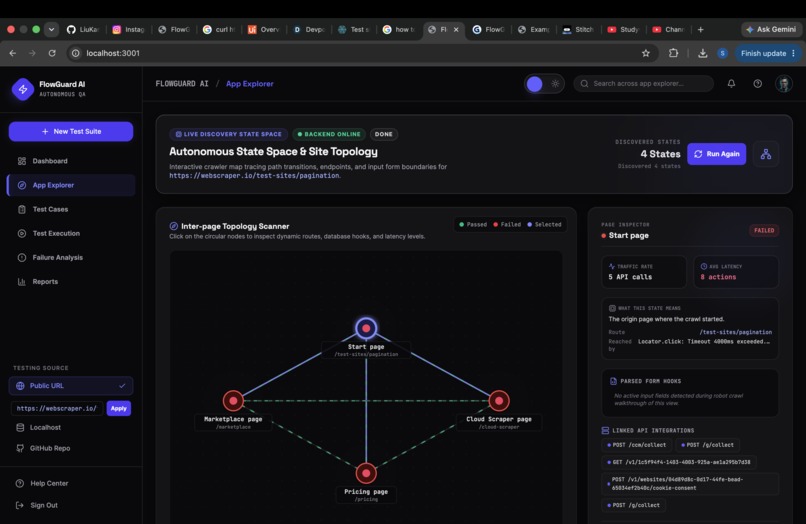The width and height of the screenshot is (806, 524).
Task: Select Public URL testing source
Action: 71,386
